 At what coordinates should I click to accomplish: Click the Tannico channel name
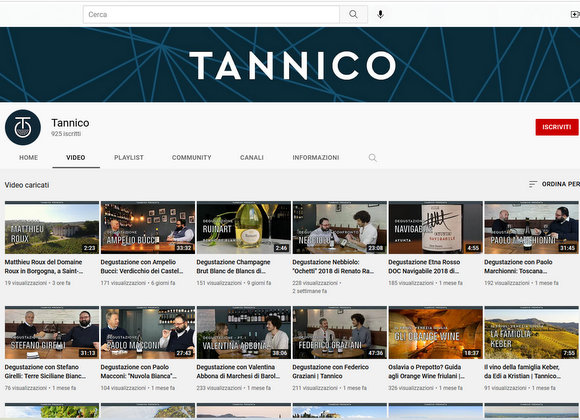coord(70,123)
